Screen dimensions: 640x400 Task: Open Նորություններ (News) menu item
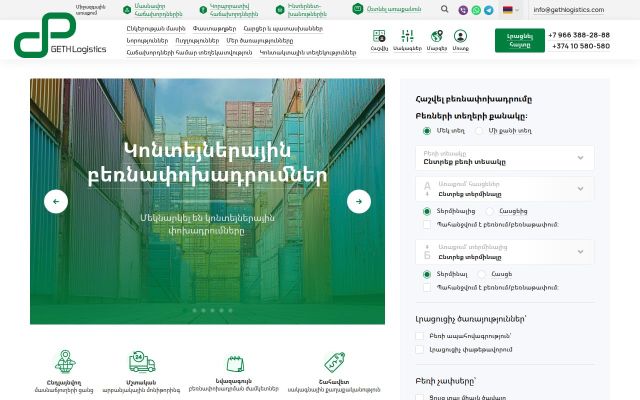point(147,41)
